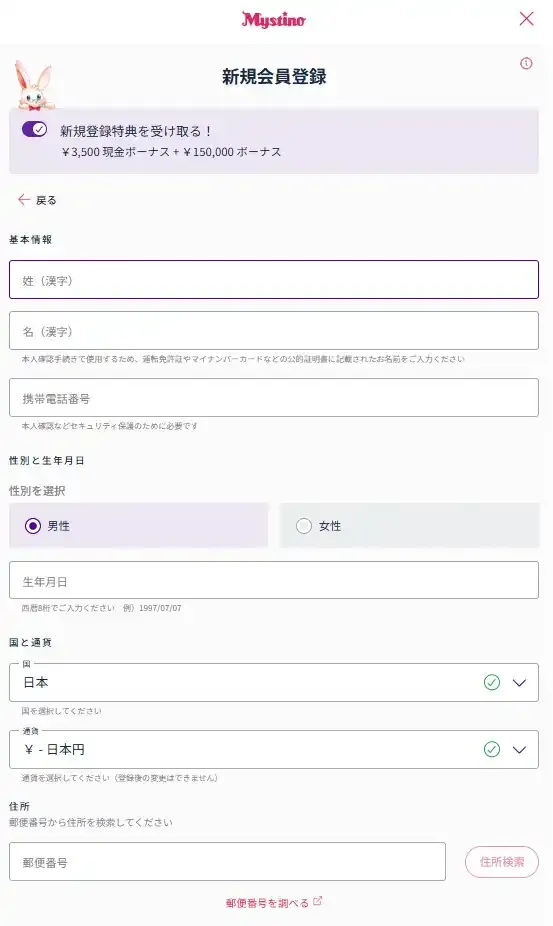Viewport: 553px width, 926px height.
Task: Toggle the 新規登録特典 bonus switch
Action: (x=34, y=129)
